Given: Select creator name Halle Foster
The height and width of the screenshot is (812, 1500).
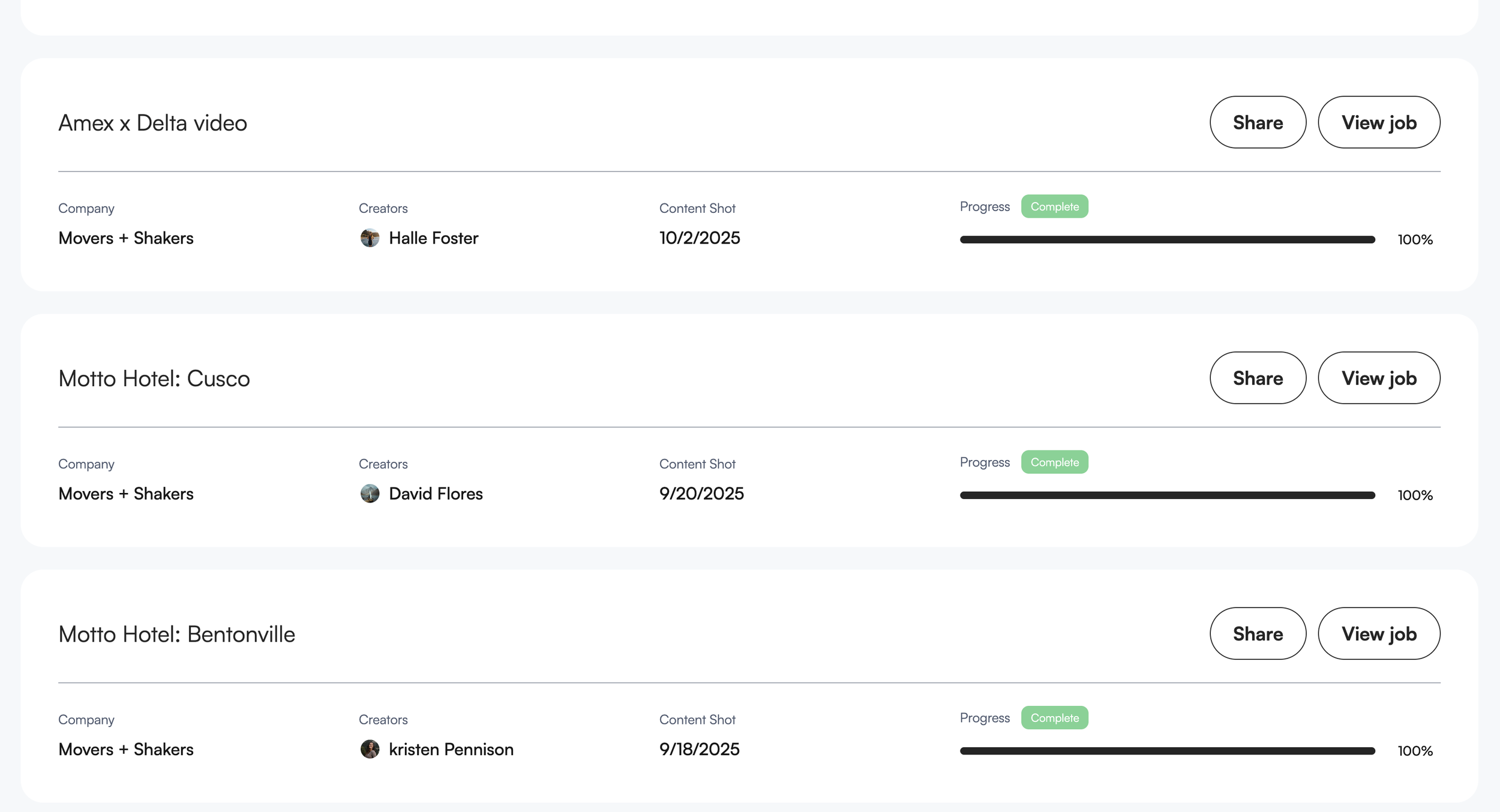Looking at the screenshot, I should (433, 238).
